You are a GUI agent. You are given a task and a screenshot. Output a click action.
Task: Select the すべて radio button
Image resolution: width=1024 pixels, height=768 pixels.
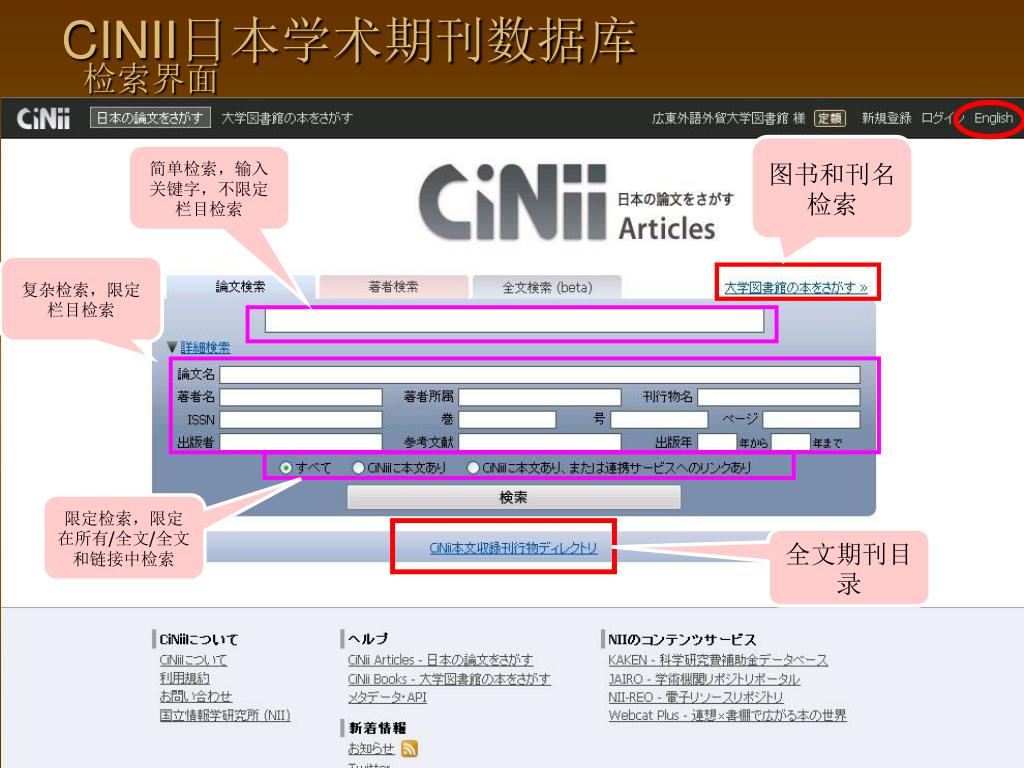285,468
